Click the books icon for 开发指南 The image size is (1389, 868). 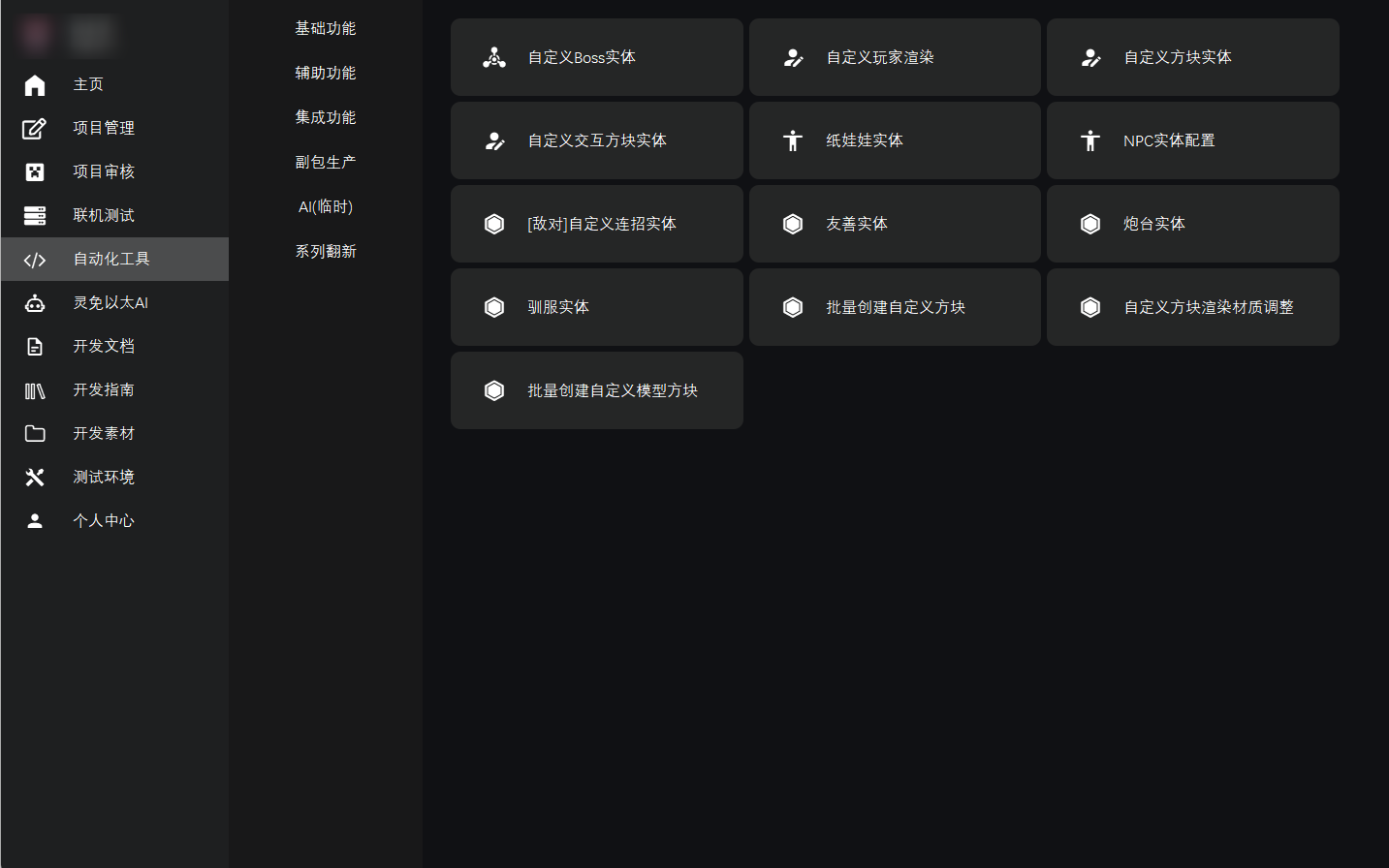point(35,390)
